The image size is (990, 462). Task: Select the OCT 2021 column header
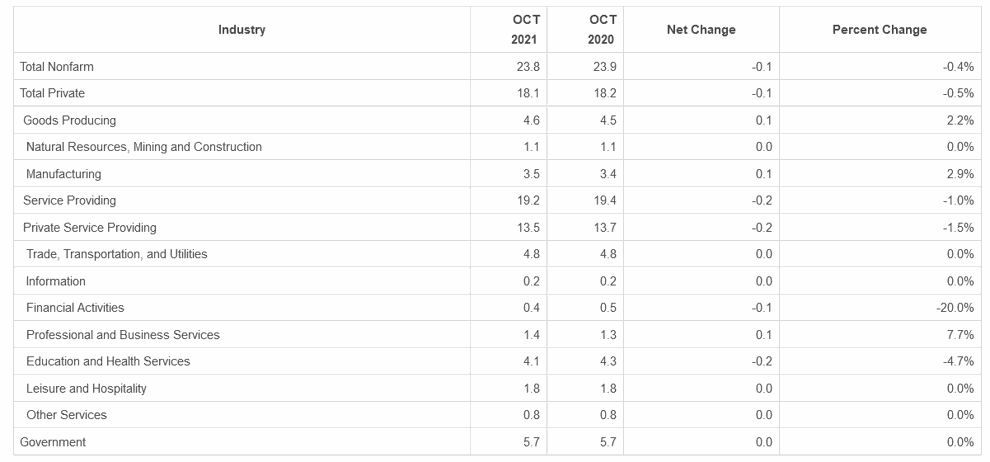525,30
